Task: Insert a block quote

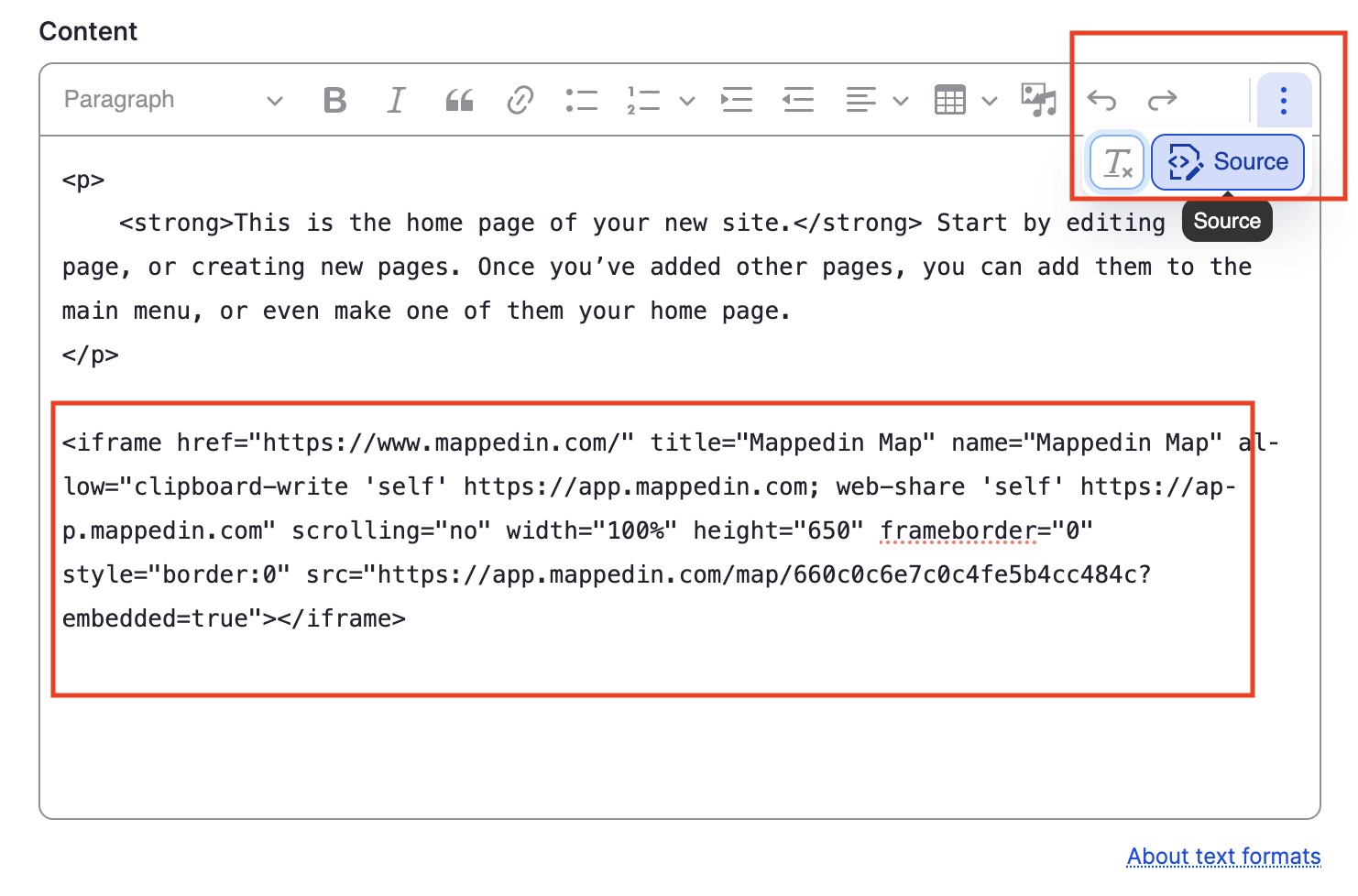Action: [459, 100]
